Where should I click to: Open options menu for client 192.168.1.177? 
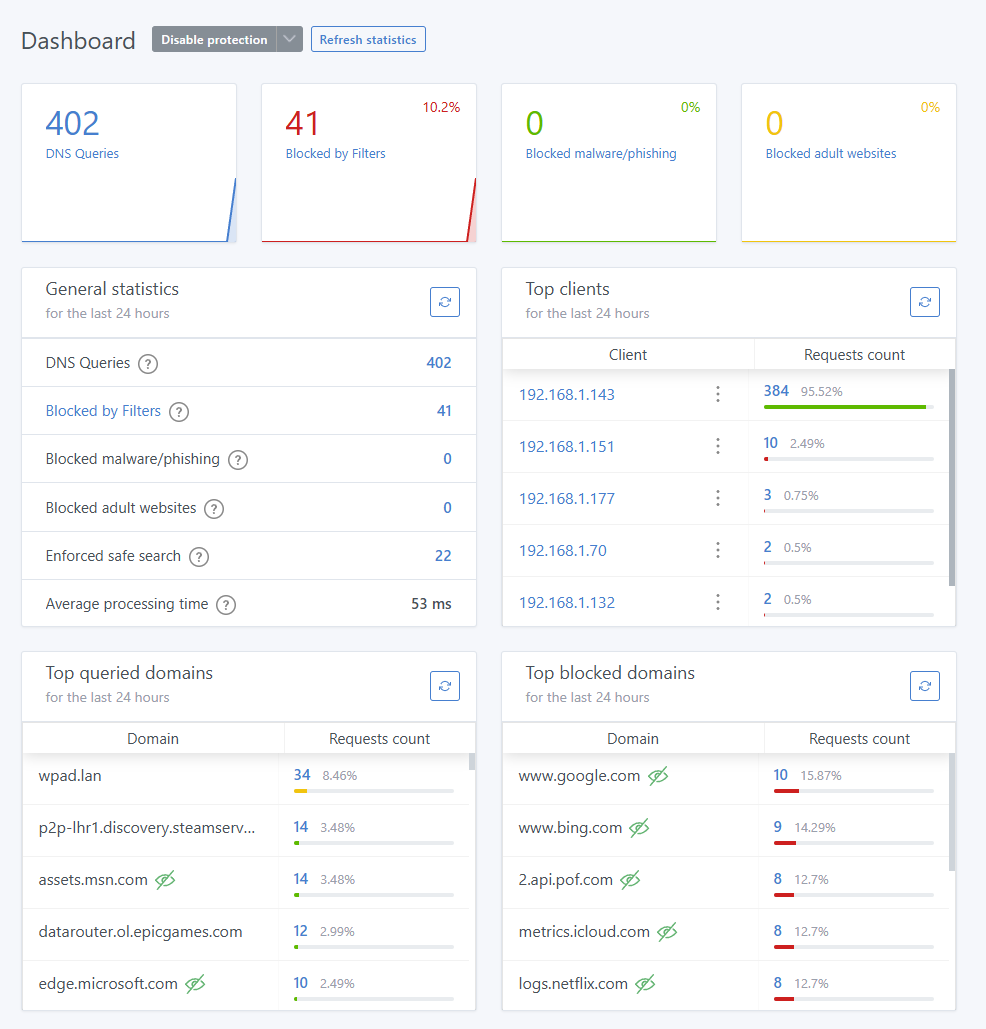point(718,498)
